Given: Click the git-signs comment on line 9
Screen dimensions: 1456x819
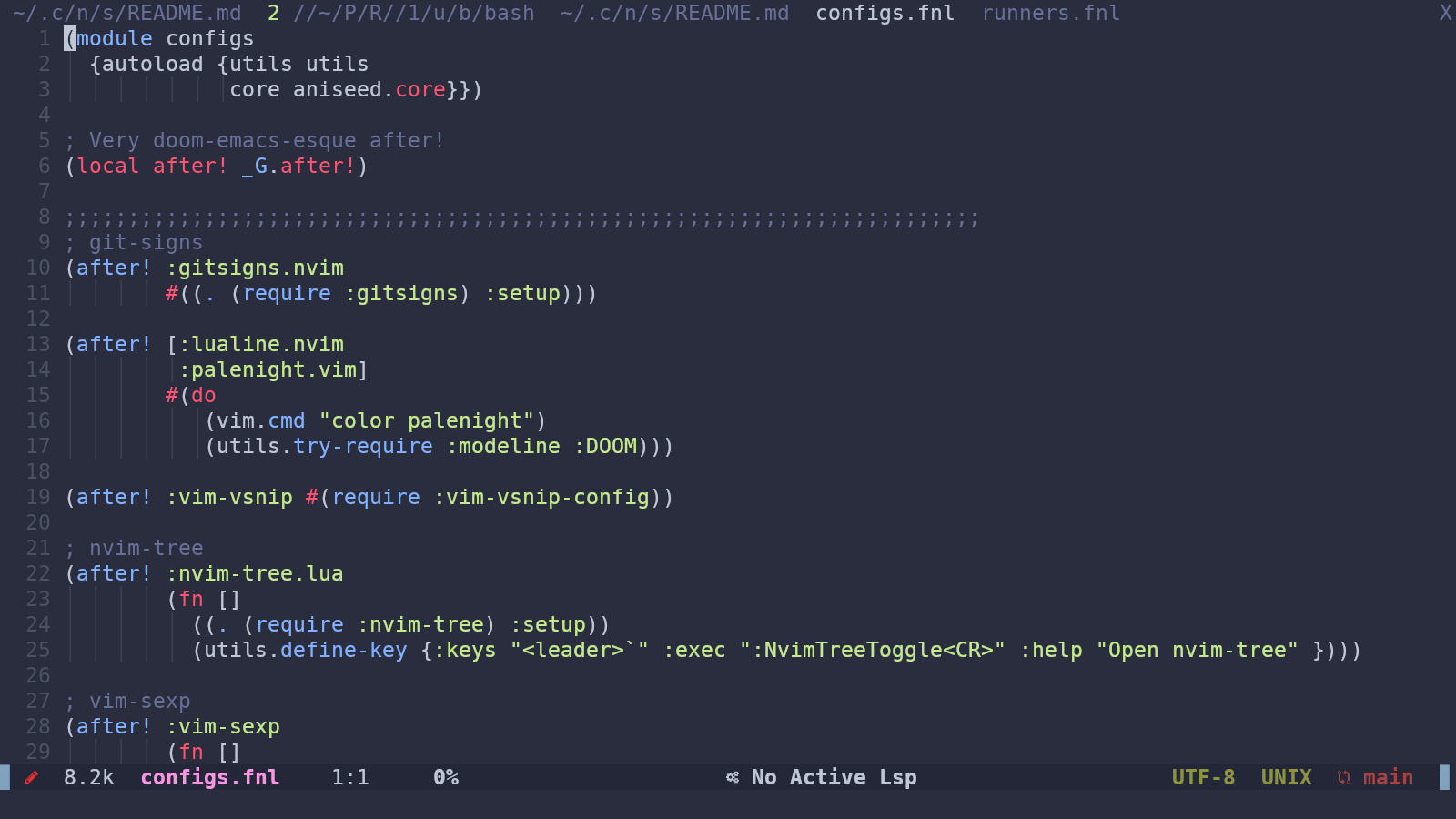Looking at the screenshot, I should 134,242.
